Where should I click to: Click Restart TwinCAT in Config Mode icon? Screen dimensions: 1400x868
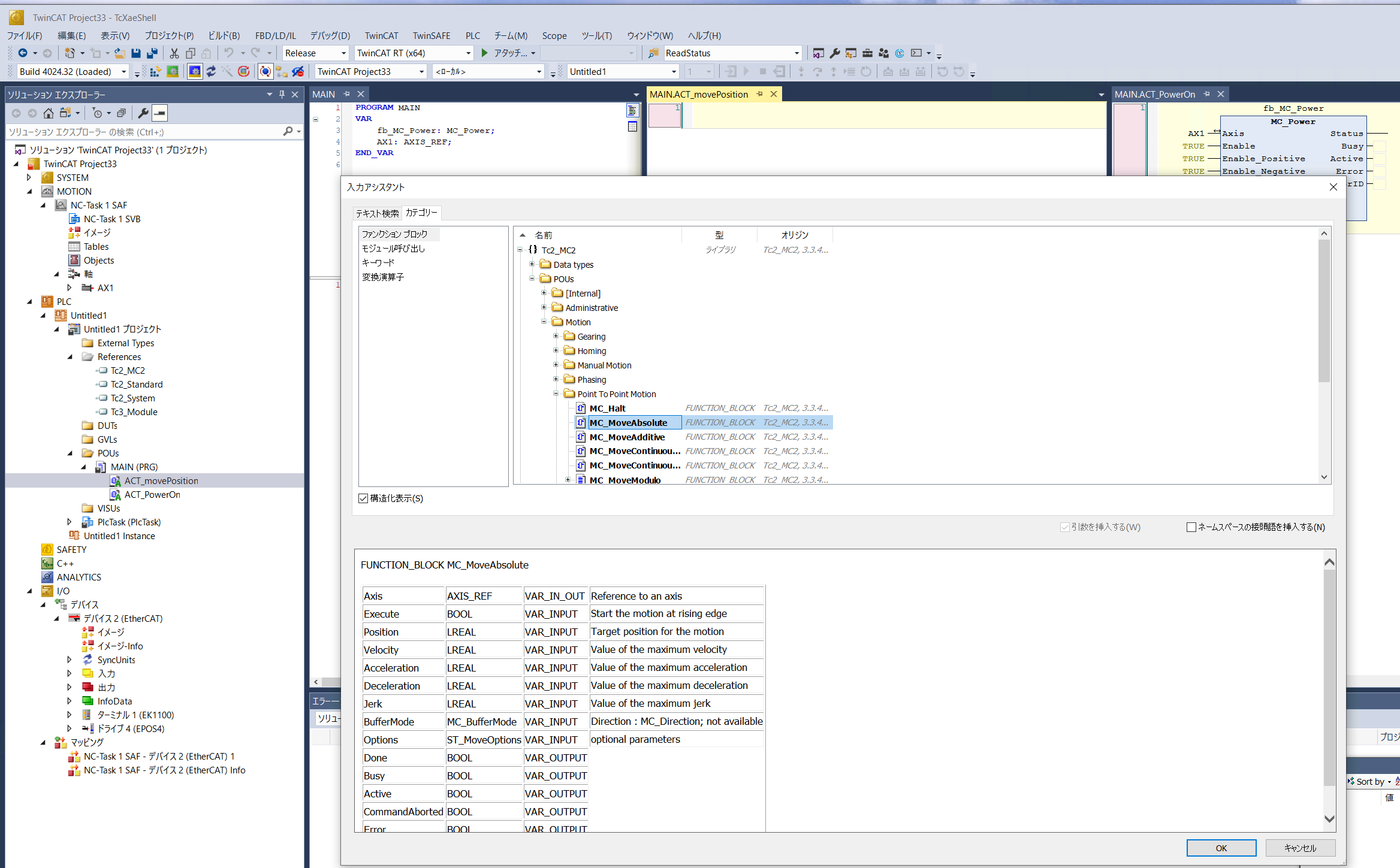[195, 72]
